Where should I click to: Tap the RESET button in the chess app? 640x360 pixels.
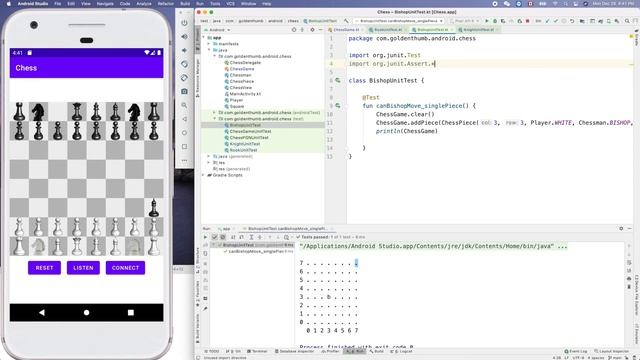[44, 268]
